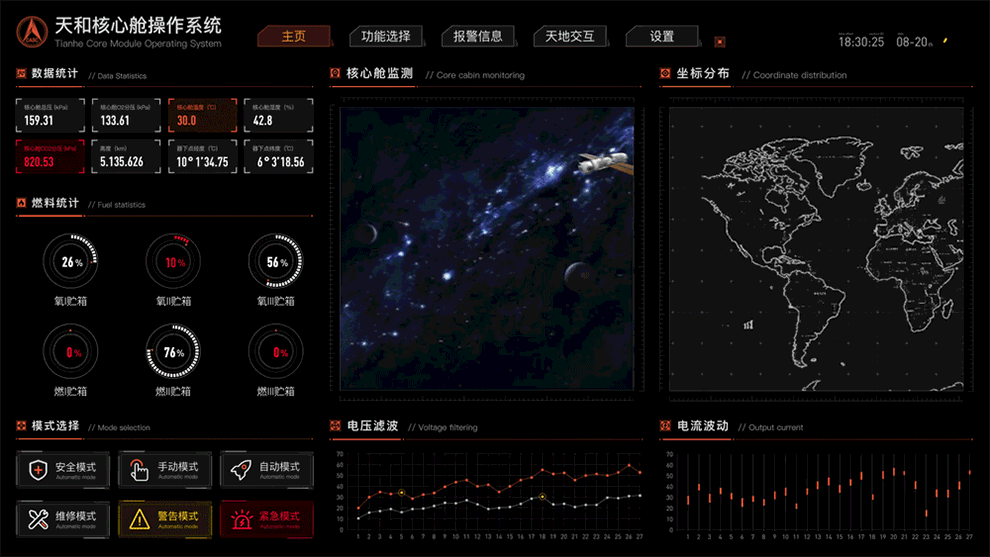The image size is (990, 557).
Task: Activate the yellow 警告模式 button
Action: click(165, 519)
